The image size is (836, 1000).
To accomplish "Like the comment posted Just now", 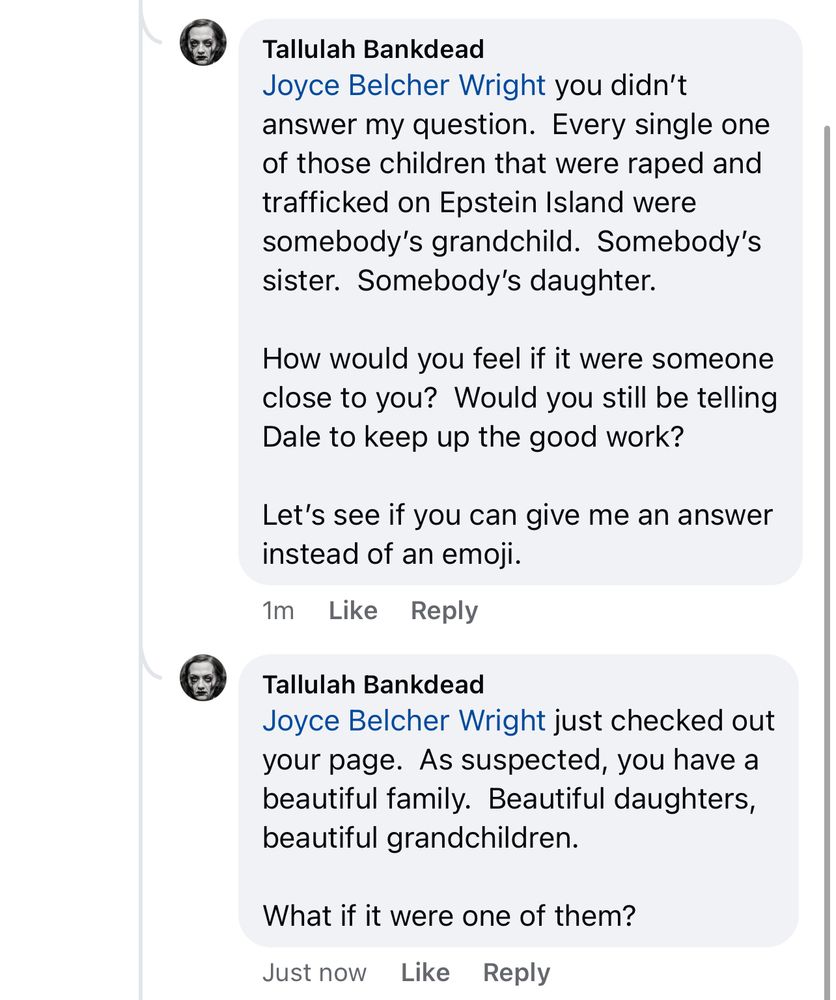I will pyautogui.click(x=425, y=972).
